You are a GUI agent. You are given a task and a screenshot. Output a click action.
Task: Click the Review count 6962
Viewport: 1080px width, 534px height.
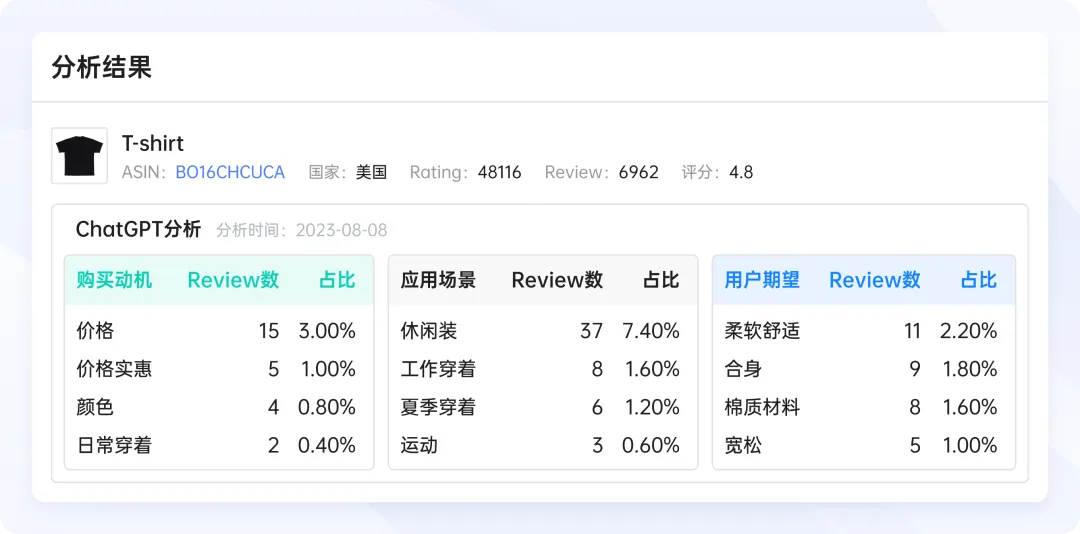point(638,172)
